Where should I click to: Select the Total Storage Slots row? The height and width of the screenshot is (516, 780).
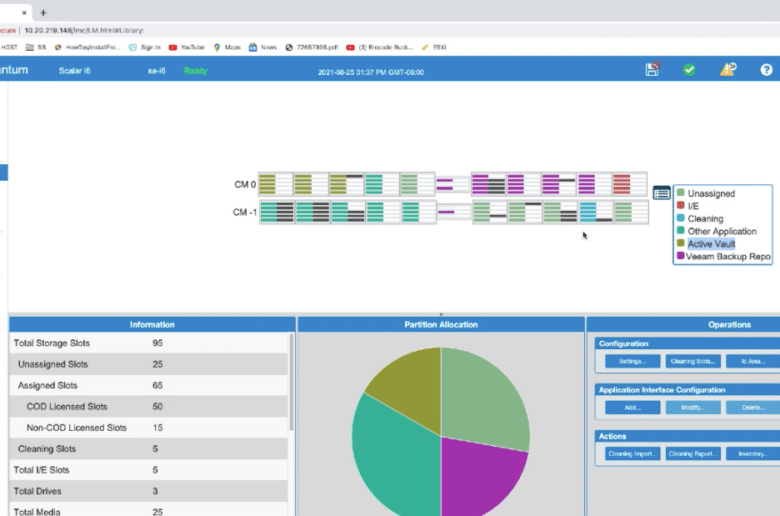coord(148,343)
